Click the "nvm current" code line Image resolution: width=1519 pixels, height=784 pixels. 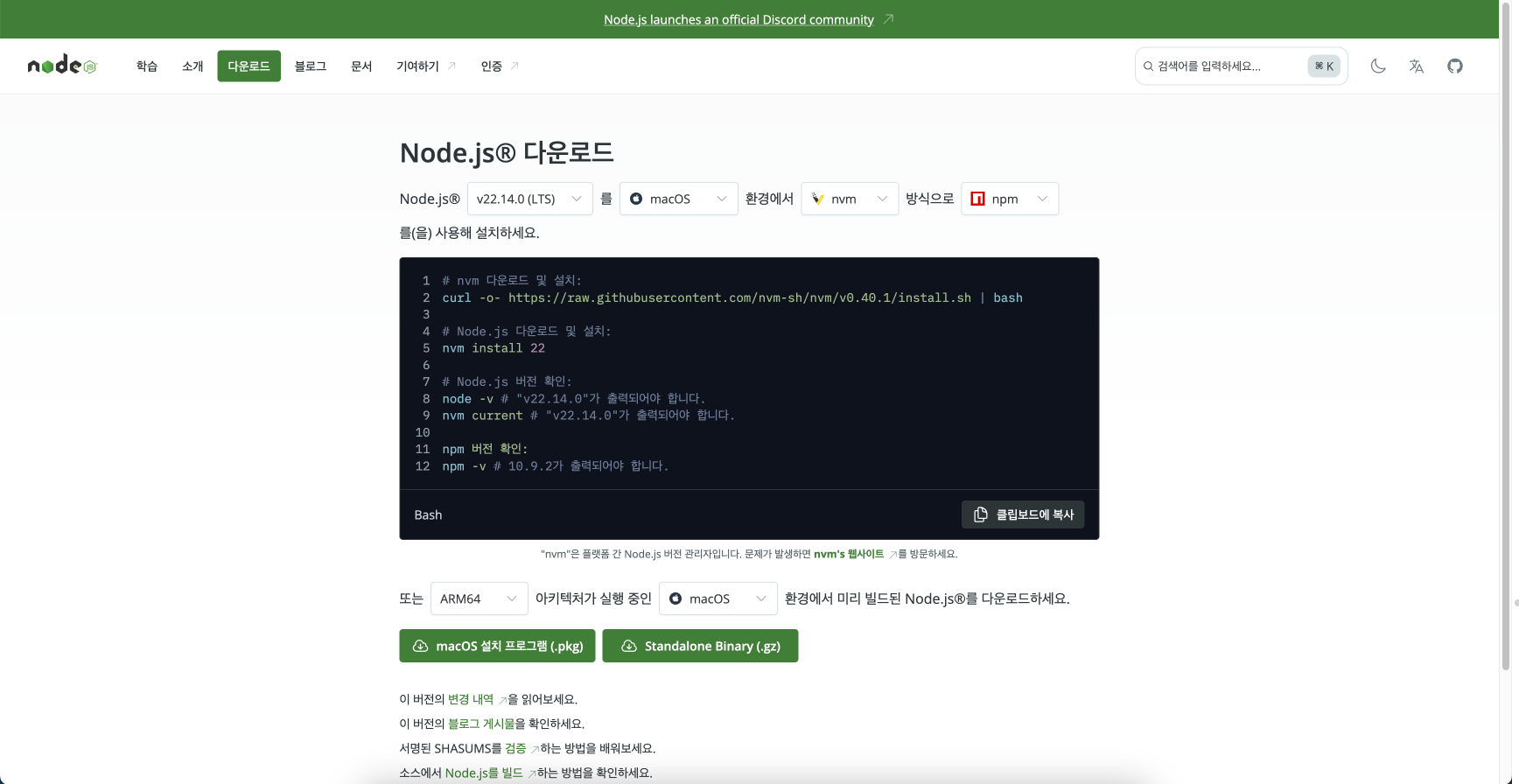click(588, 416)
